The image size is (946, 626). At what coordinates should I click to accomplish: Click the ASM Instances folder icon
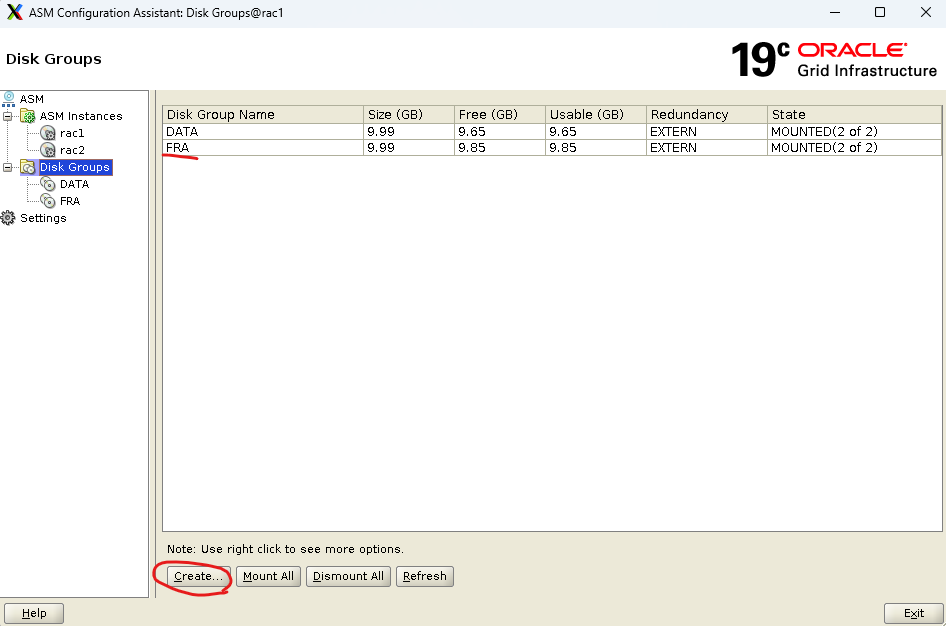click(x=28, y=116)
